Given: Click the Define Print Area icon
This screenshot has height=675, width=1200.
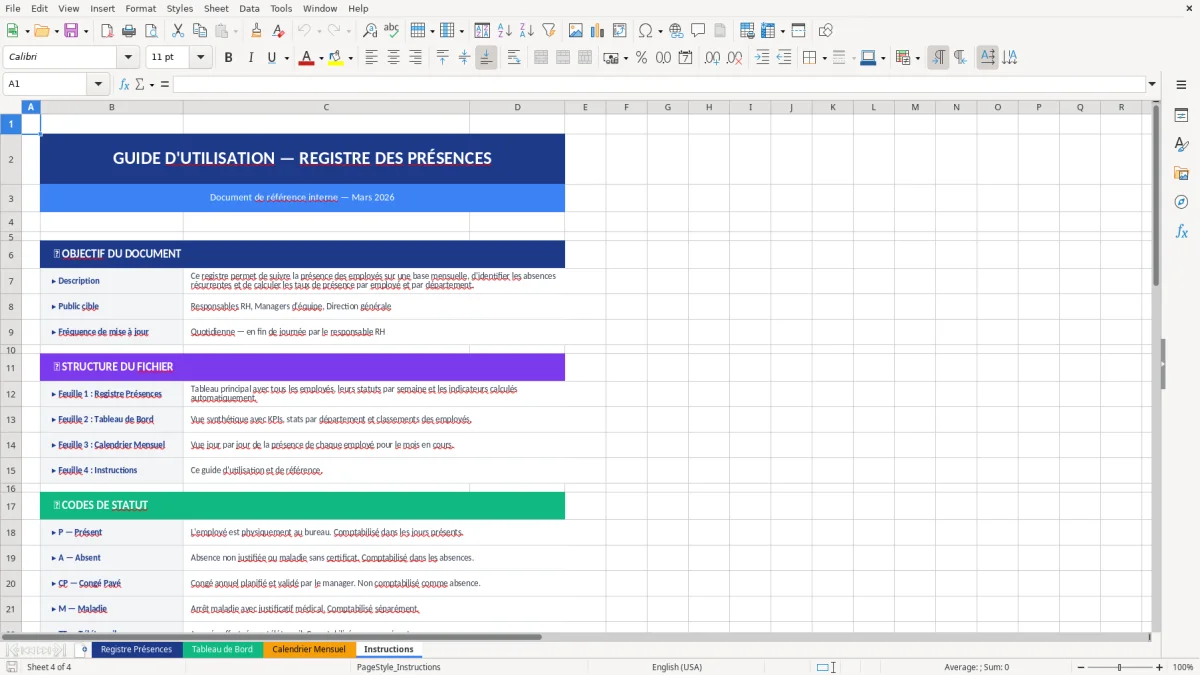Looking at the screenshot, I should point(745,31).
